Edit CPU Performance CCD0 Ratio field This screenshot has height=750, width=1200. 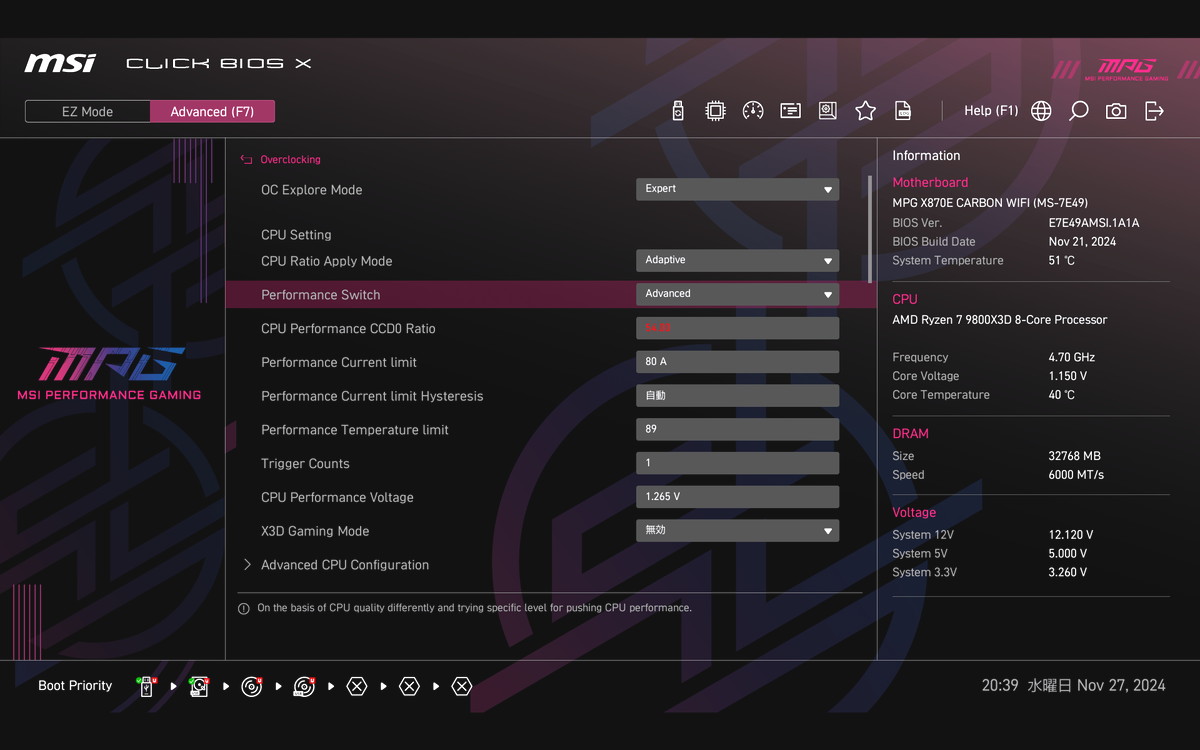(x=737, y=328)
